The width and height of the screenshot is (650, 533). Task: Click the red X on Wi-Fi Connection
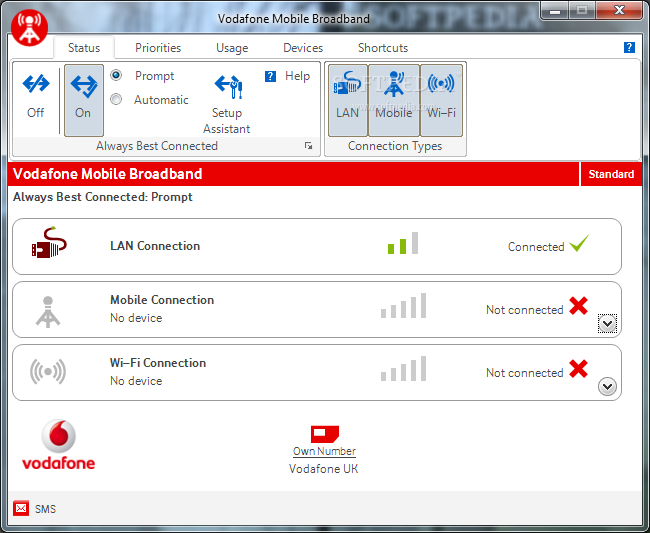pos(578,369)
